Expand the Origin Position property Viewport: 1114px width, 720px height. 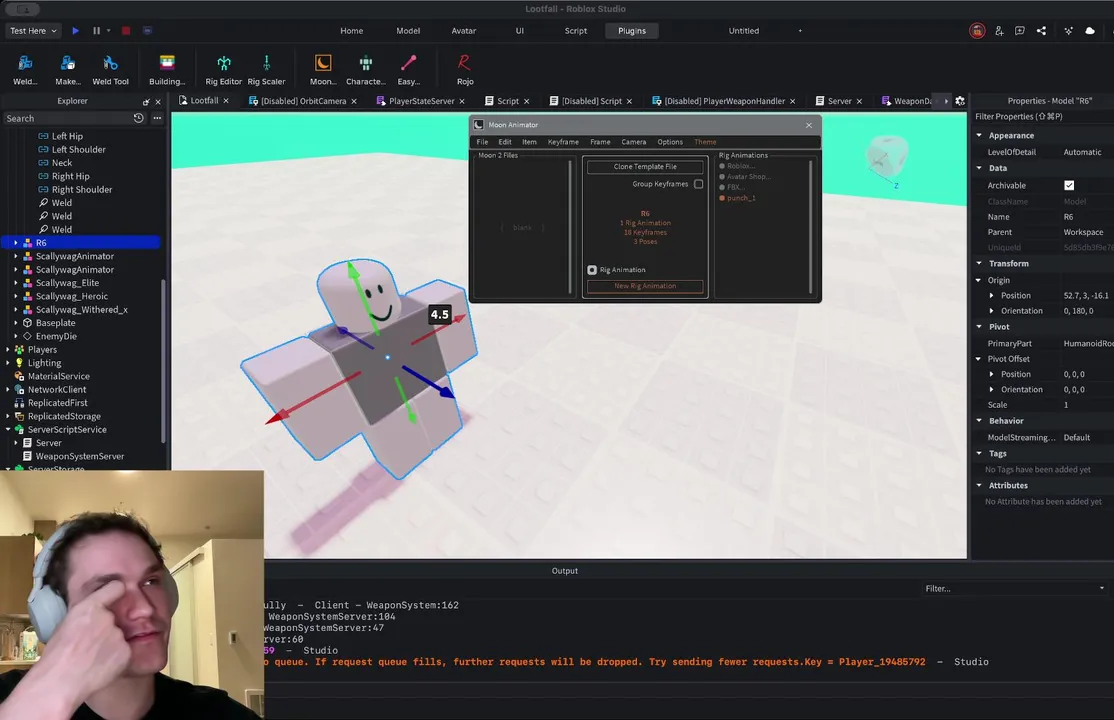point(992,295)
